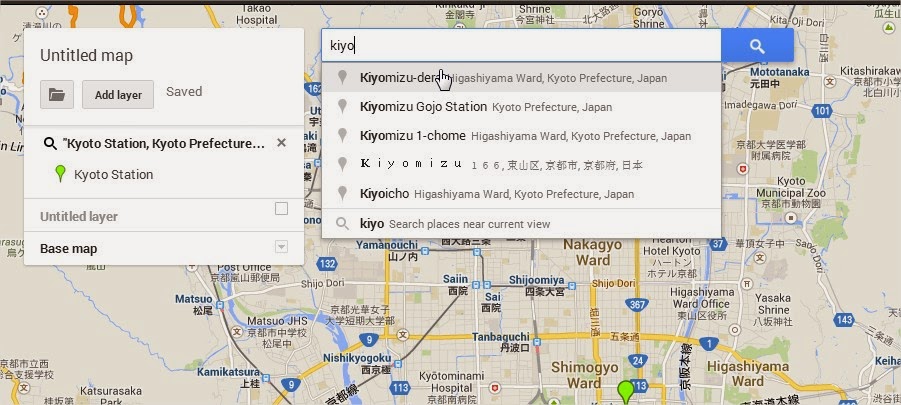Click the Nakagyo Ward label on map
The image size is (901, 405).
coord(592,252)
